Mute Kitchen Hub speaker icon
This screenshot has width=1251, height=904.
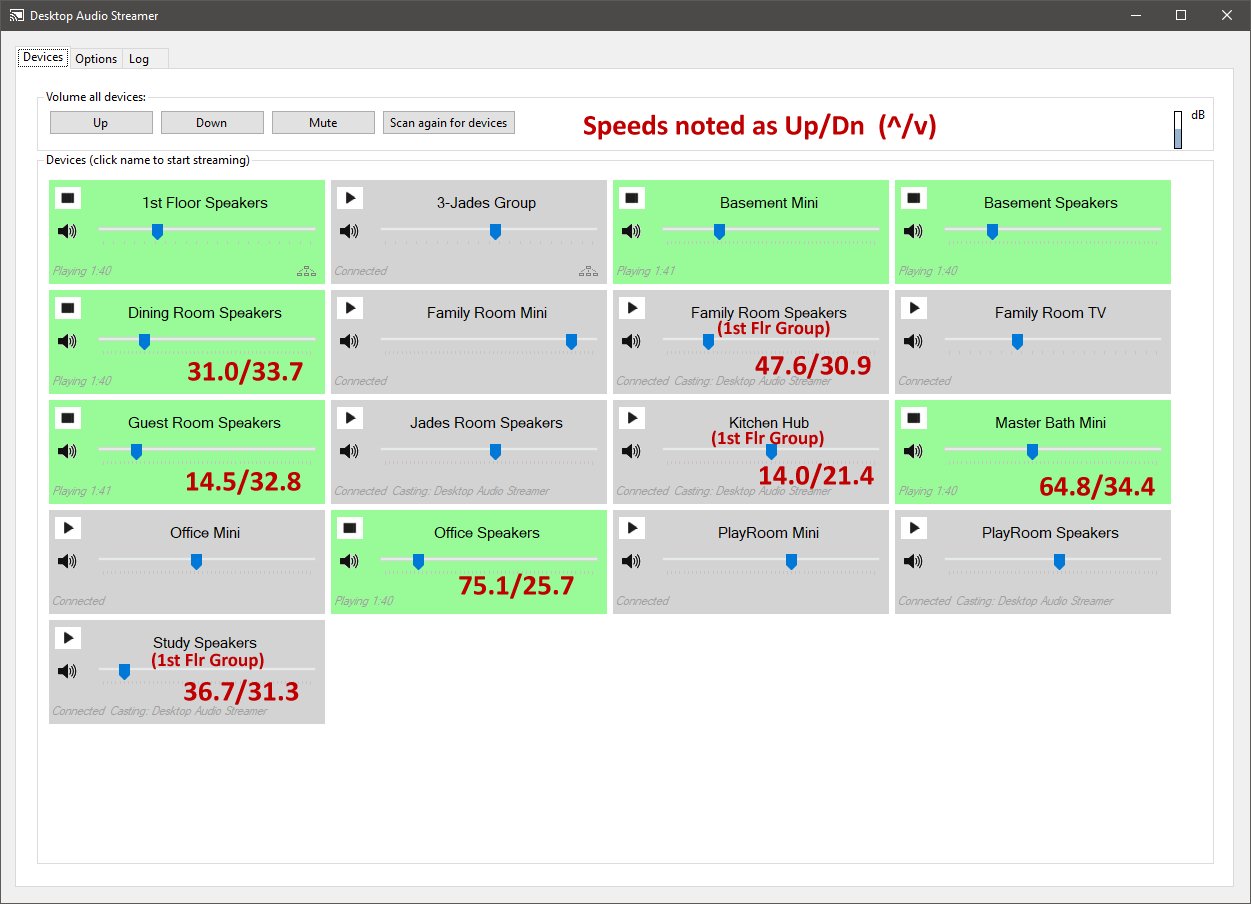tap(631, 452)
